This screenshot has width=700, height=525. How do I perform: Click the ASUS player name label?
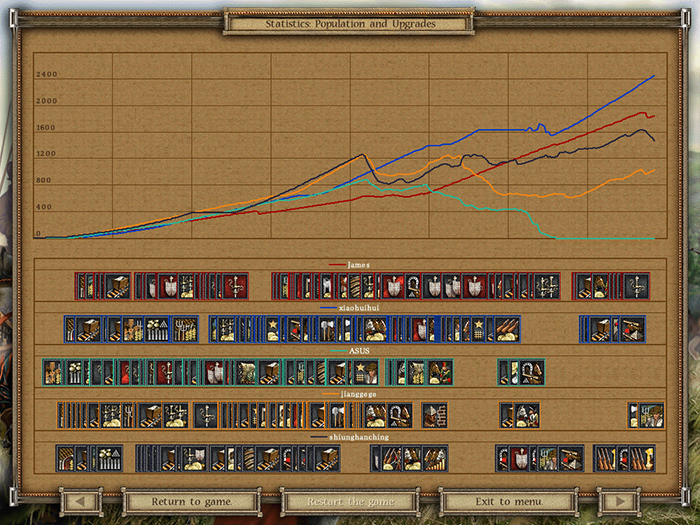[359, 351]
